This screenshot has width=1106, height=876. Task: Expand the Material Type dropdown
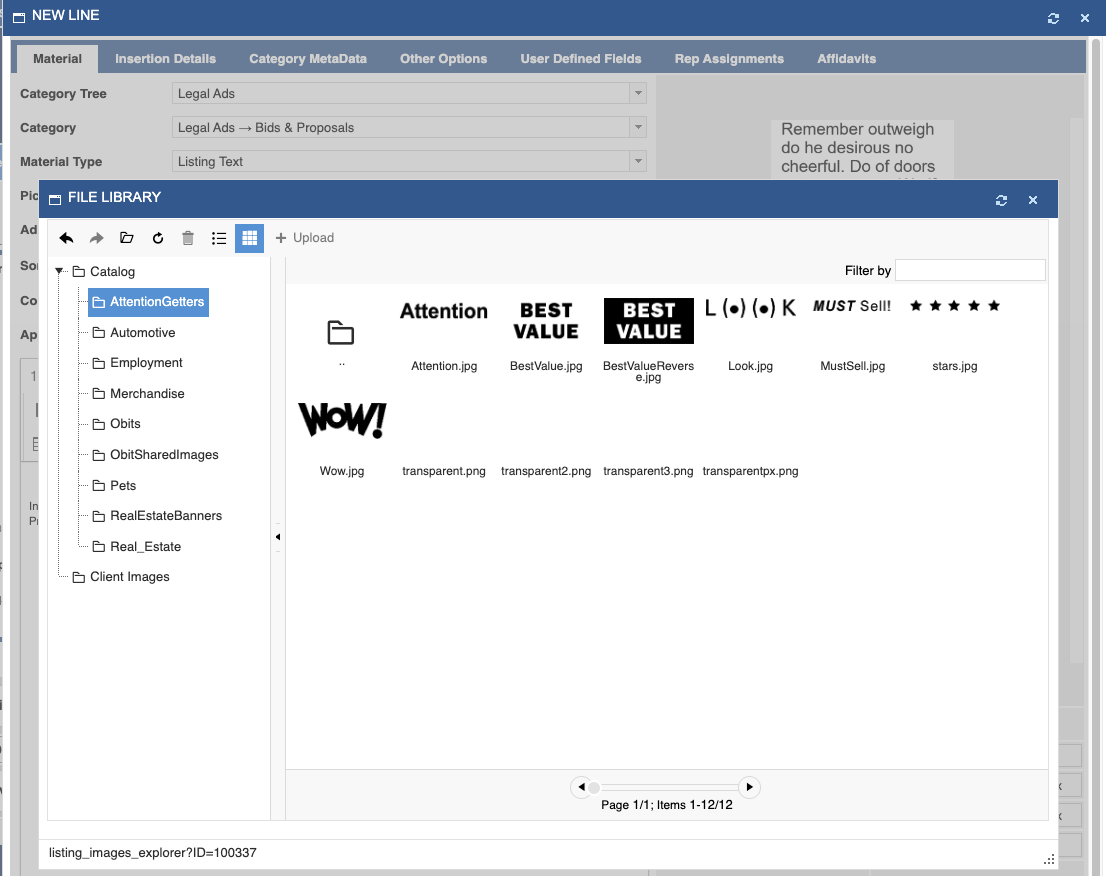(638, 162)
